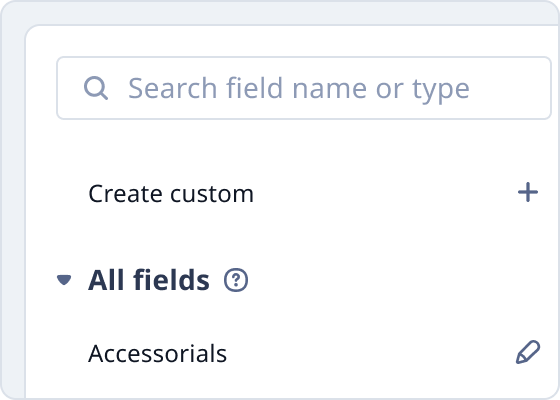
Task: Add a custom field with the plus sign
Action: pos(528,192)
